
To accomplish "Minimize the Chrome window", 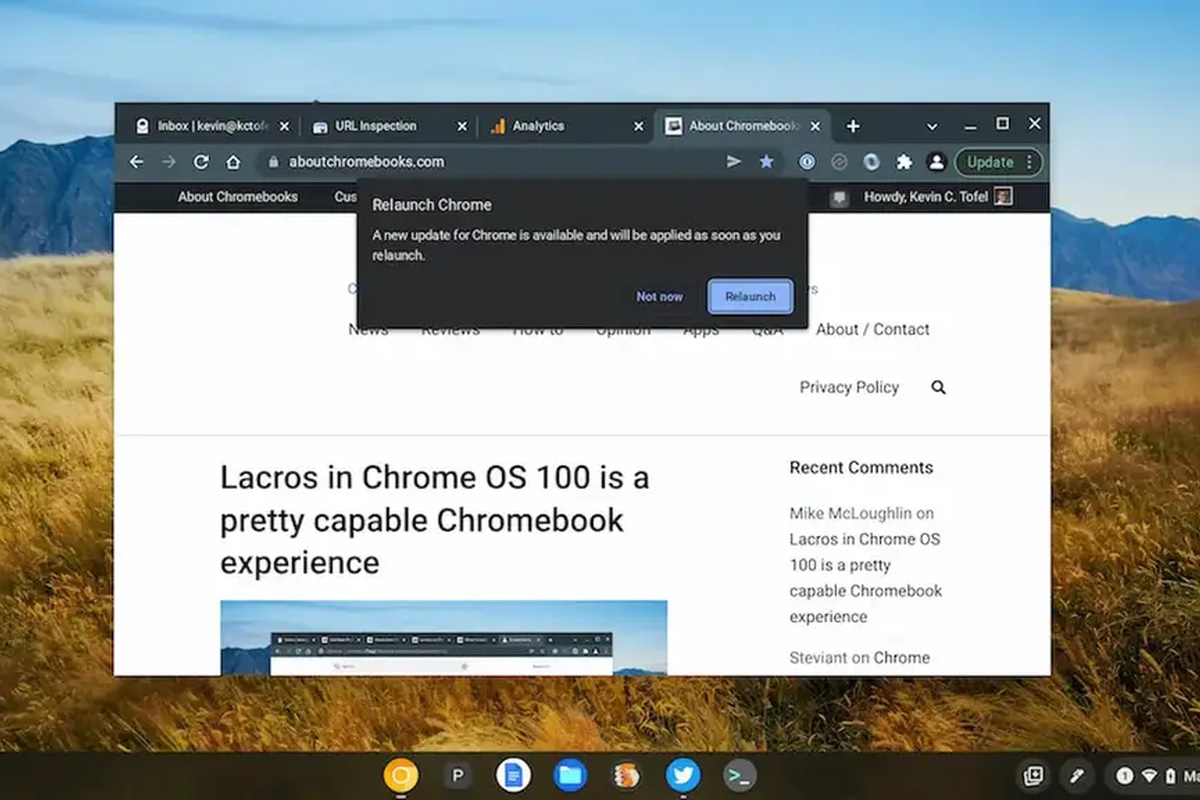I will 970,126.
